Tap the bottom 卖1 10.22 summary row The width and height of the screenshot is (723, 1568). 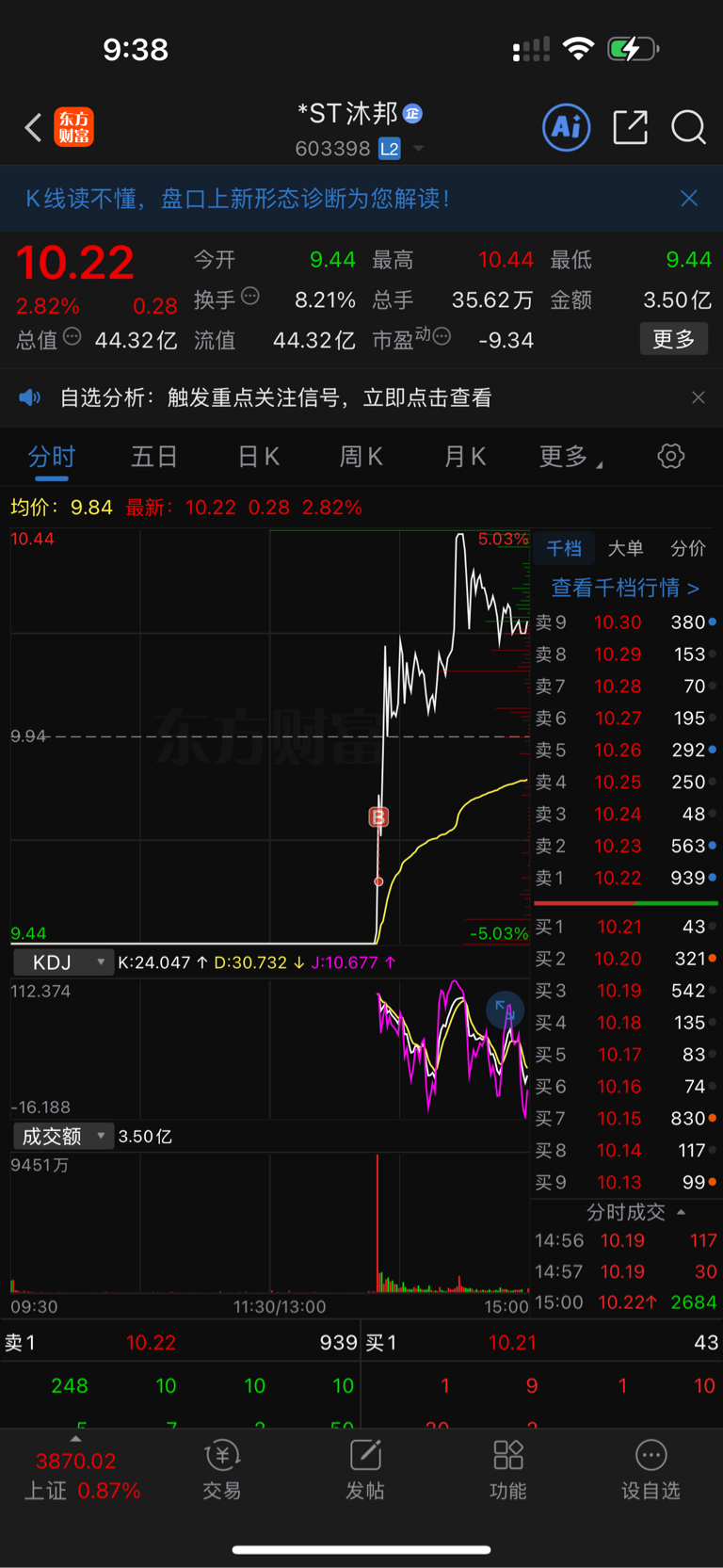[x=181, y=1343]
